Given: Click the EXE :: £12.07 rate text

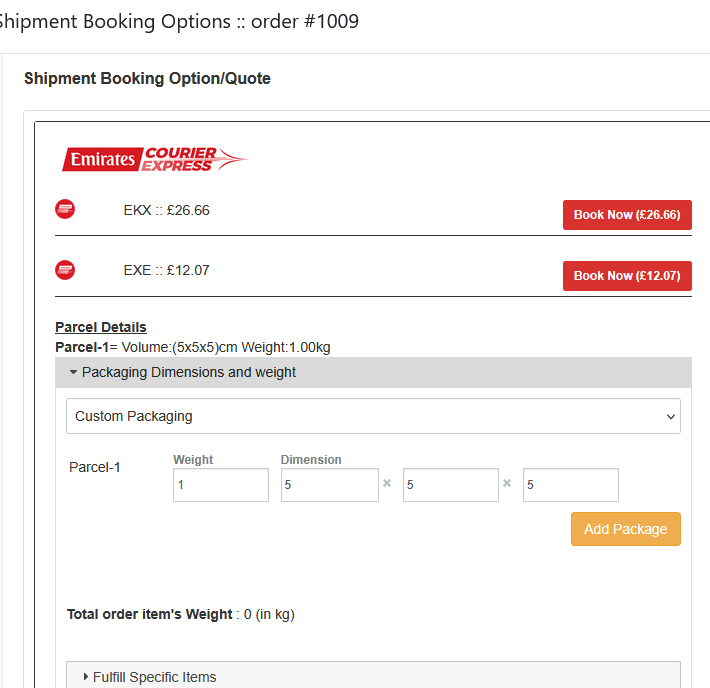Looking at the screenshot, I should tap(166, 270).
